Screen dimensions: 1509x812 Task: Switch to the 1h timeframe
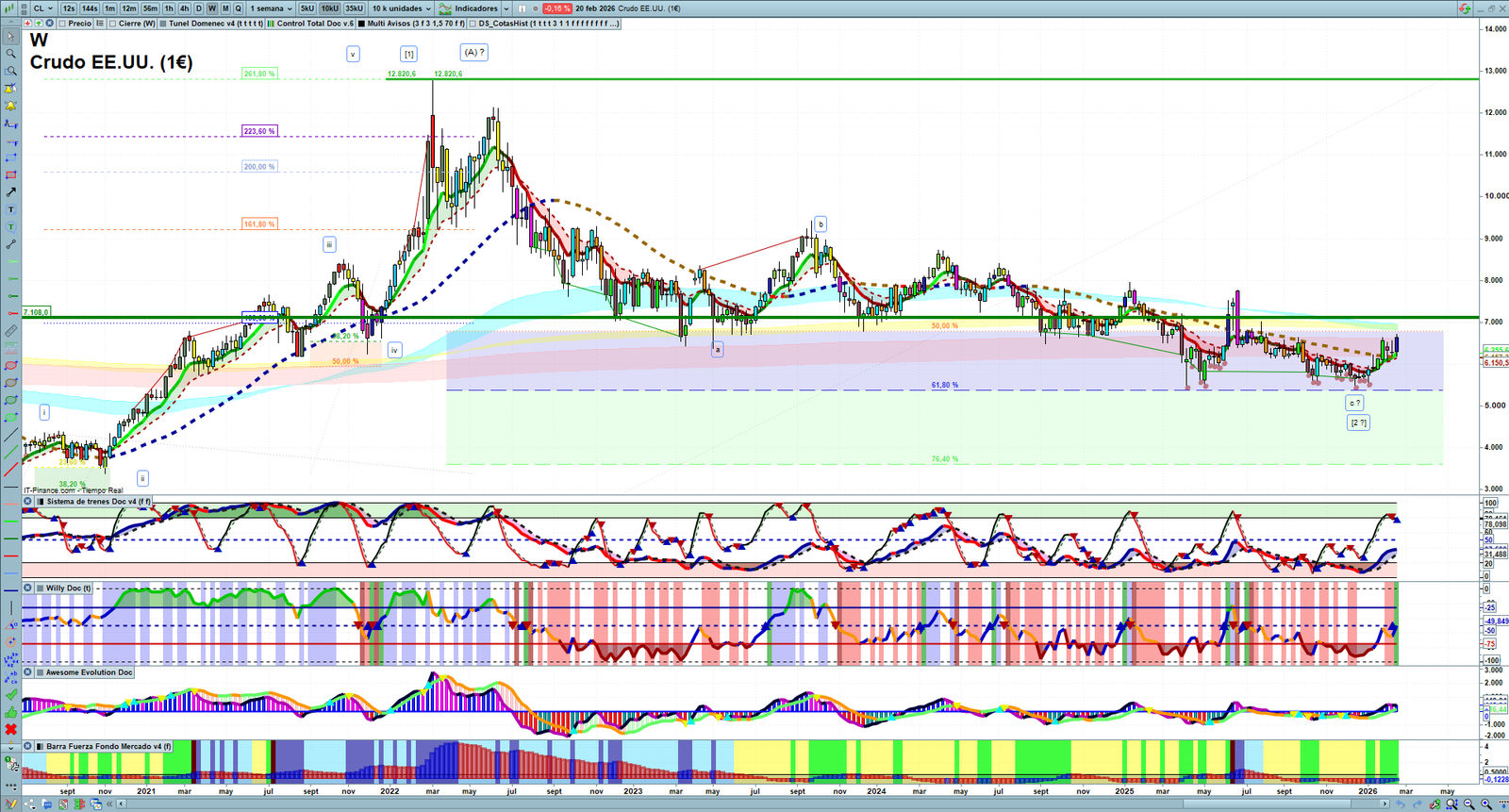170,8
